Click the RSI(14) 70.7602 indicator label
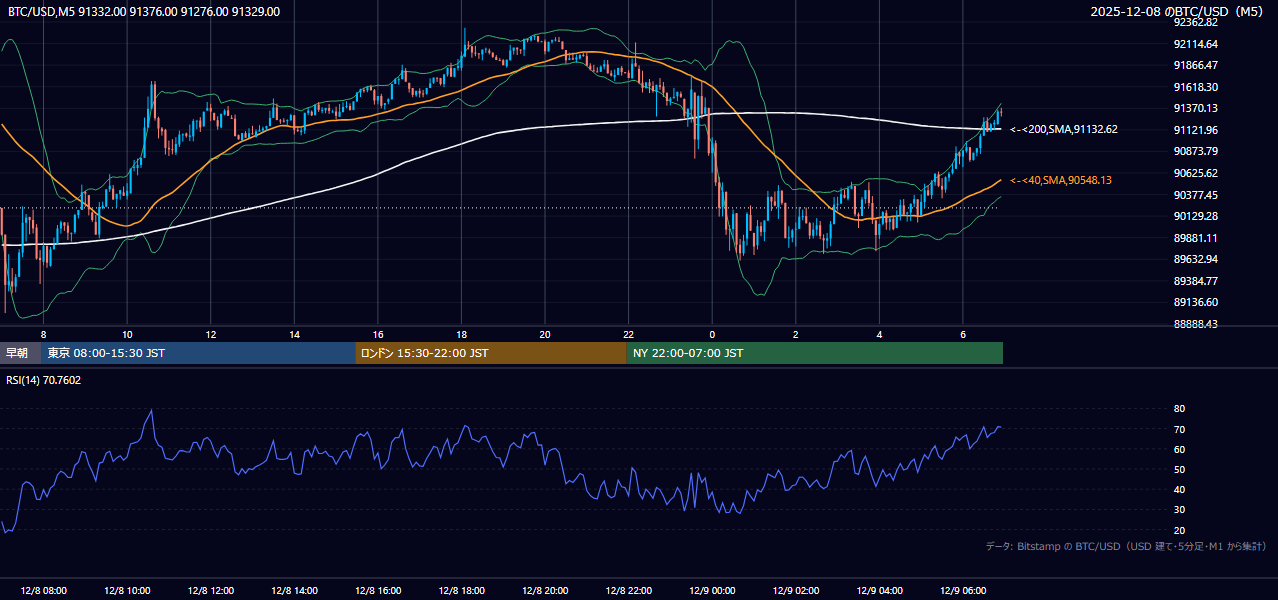Viewport: 1278px width, 600px height. (x=45, y=380)
